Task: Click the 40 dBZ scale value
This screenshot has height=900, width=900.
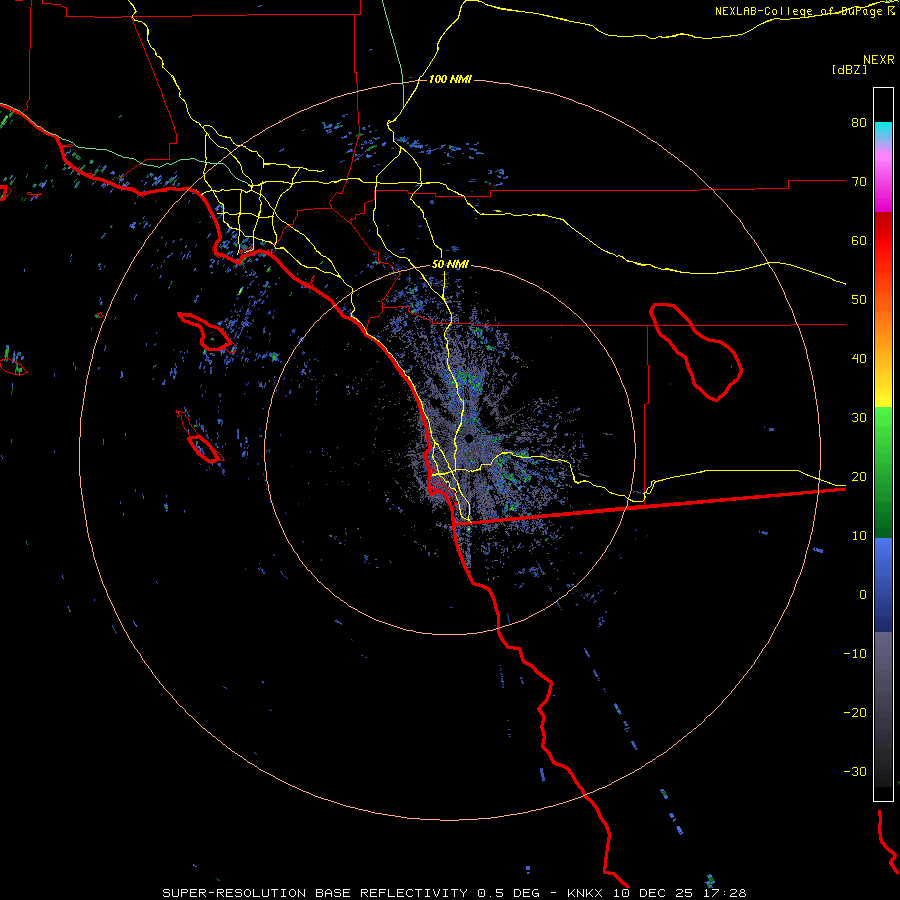Action: tap(859, 359)
